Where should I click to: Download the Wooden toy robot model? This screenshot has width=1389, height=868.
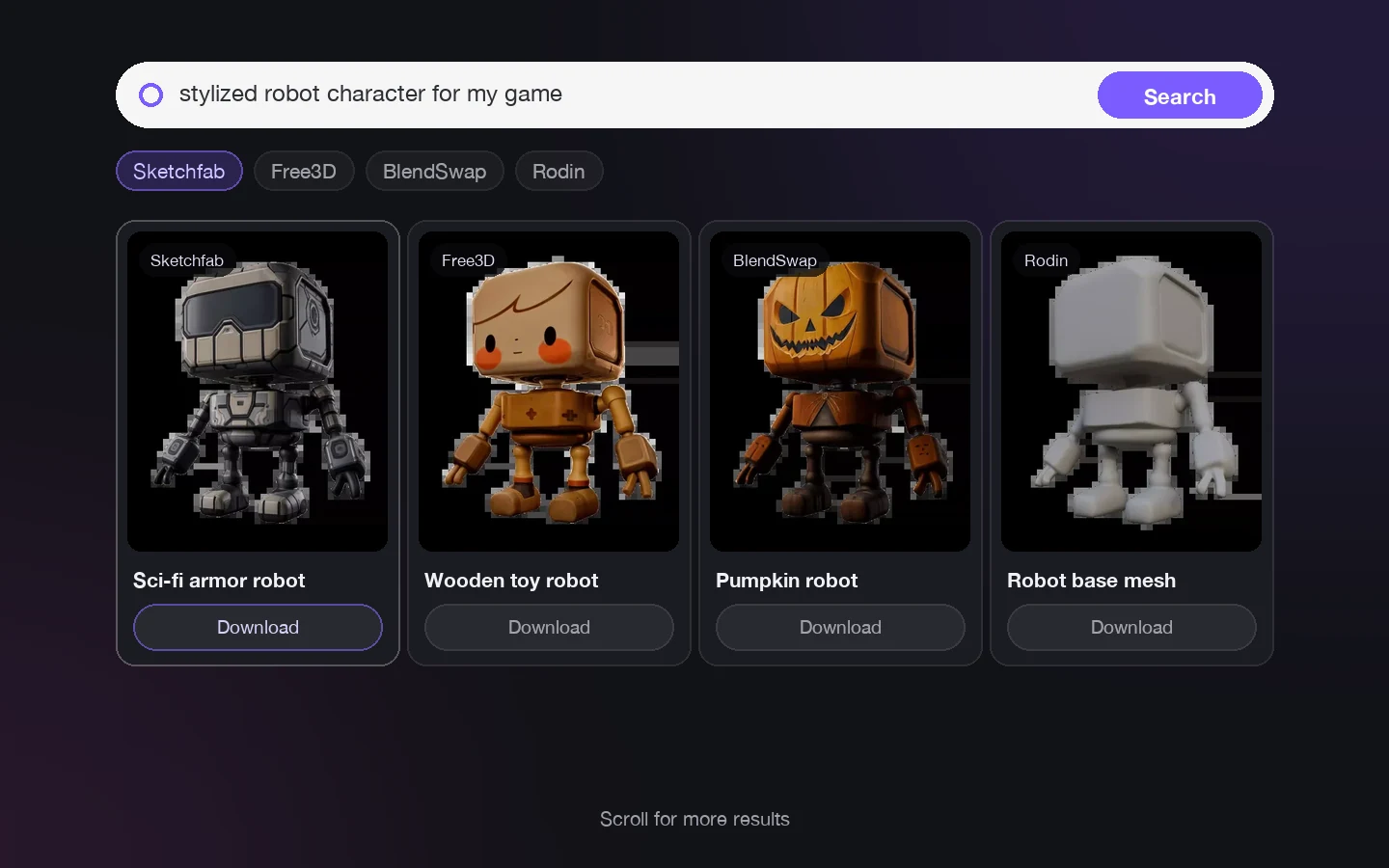tap(549, 627)
